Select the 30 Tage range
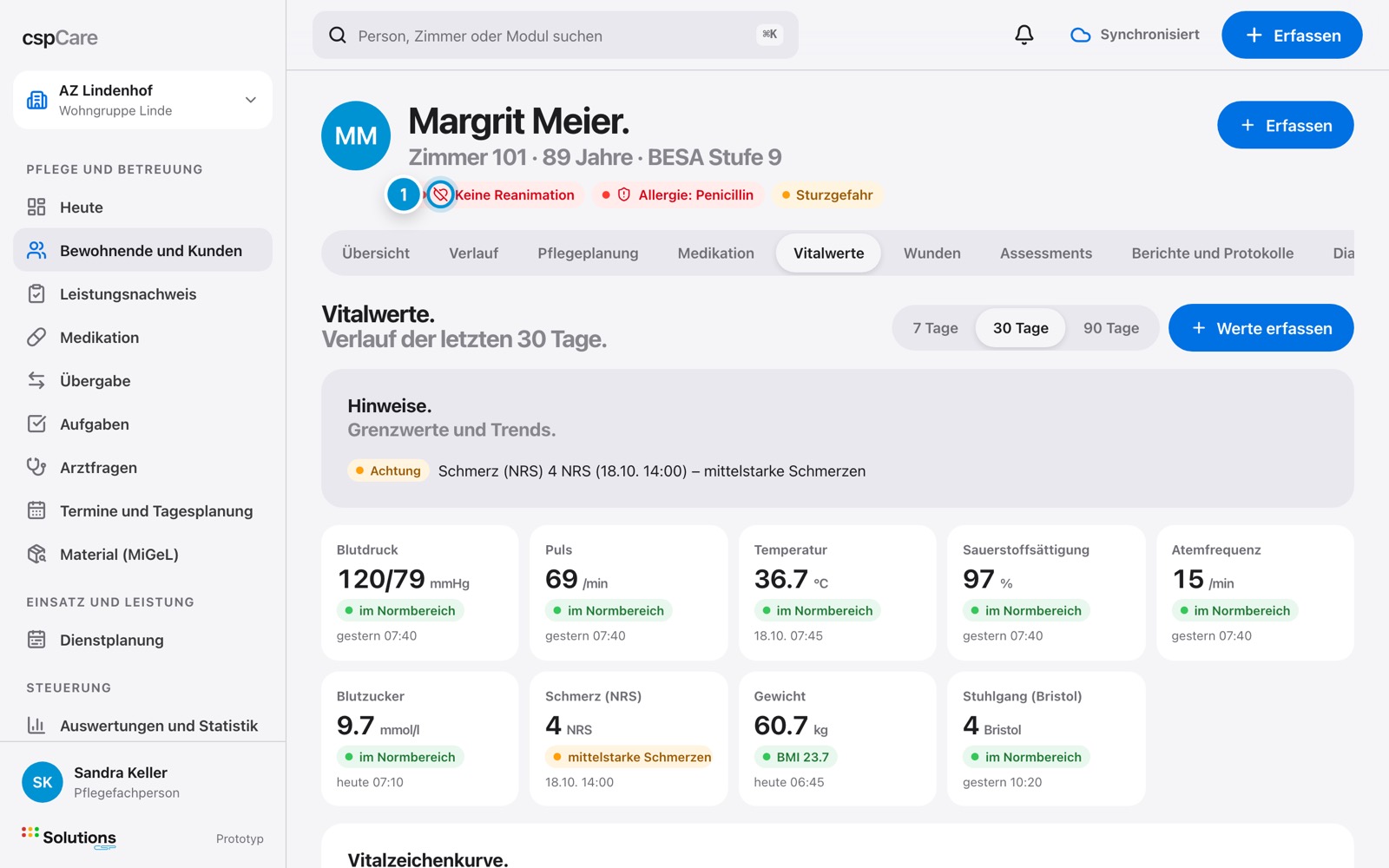The width and height of the screenshot is (1389, 868). [x=1021, y=328]
